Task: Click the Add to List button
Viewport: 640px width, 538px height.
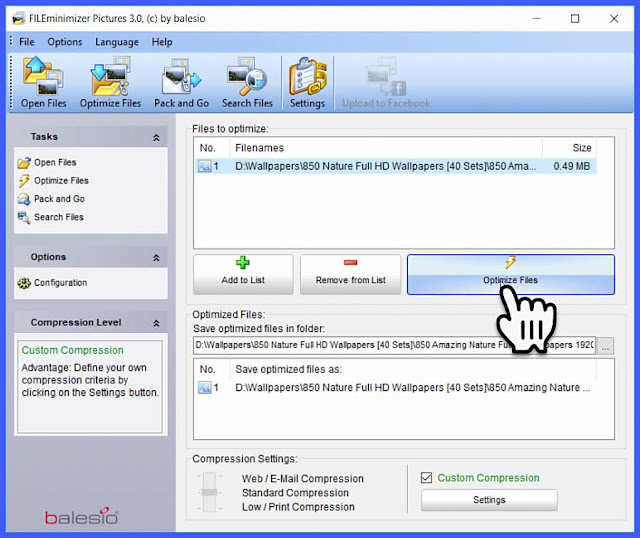Action: coord(243,274)
